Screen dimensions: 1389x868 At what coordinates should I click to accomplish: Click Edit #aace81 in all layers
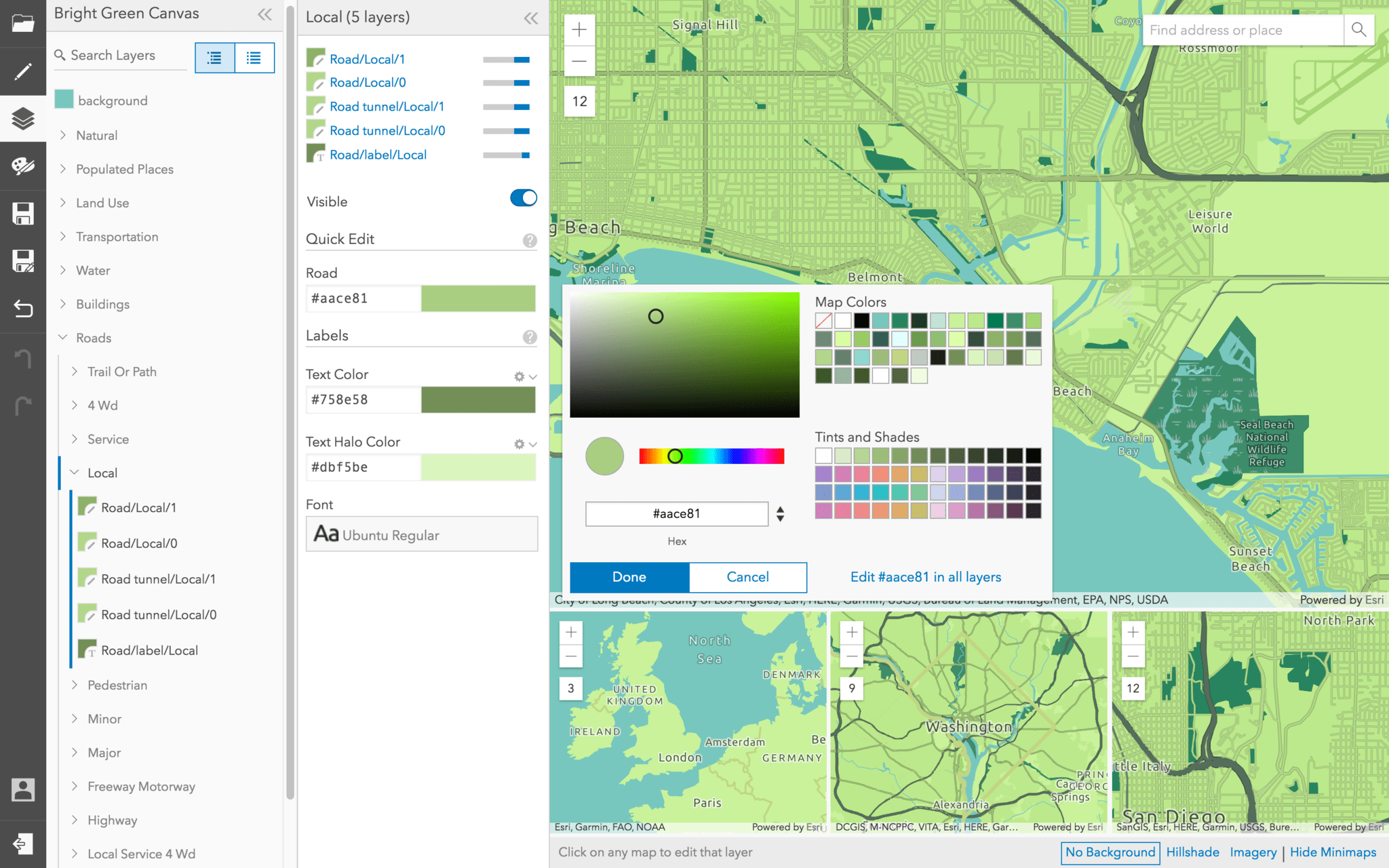[925, 577]
